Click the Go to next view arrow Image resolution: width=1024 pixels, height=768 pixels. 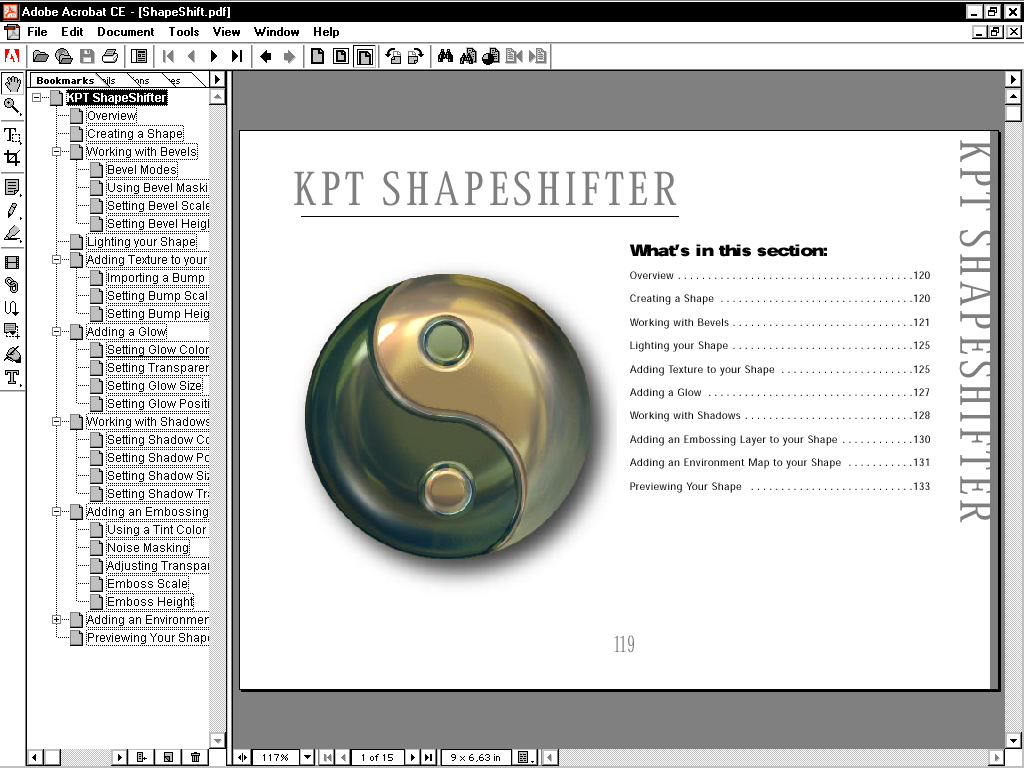pyautogui.click(x=289, y=57)
